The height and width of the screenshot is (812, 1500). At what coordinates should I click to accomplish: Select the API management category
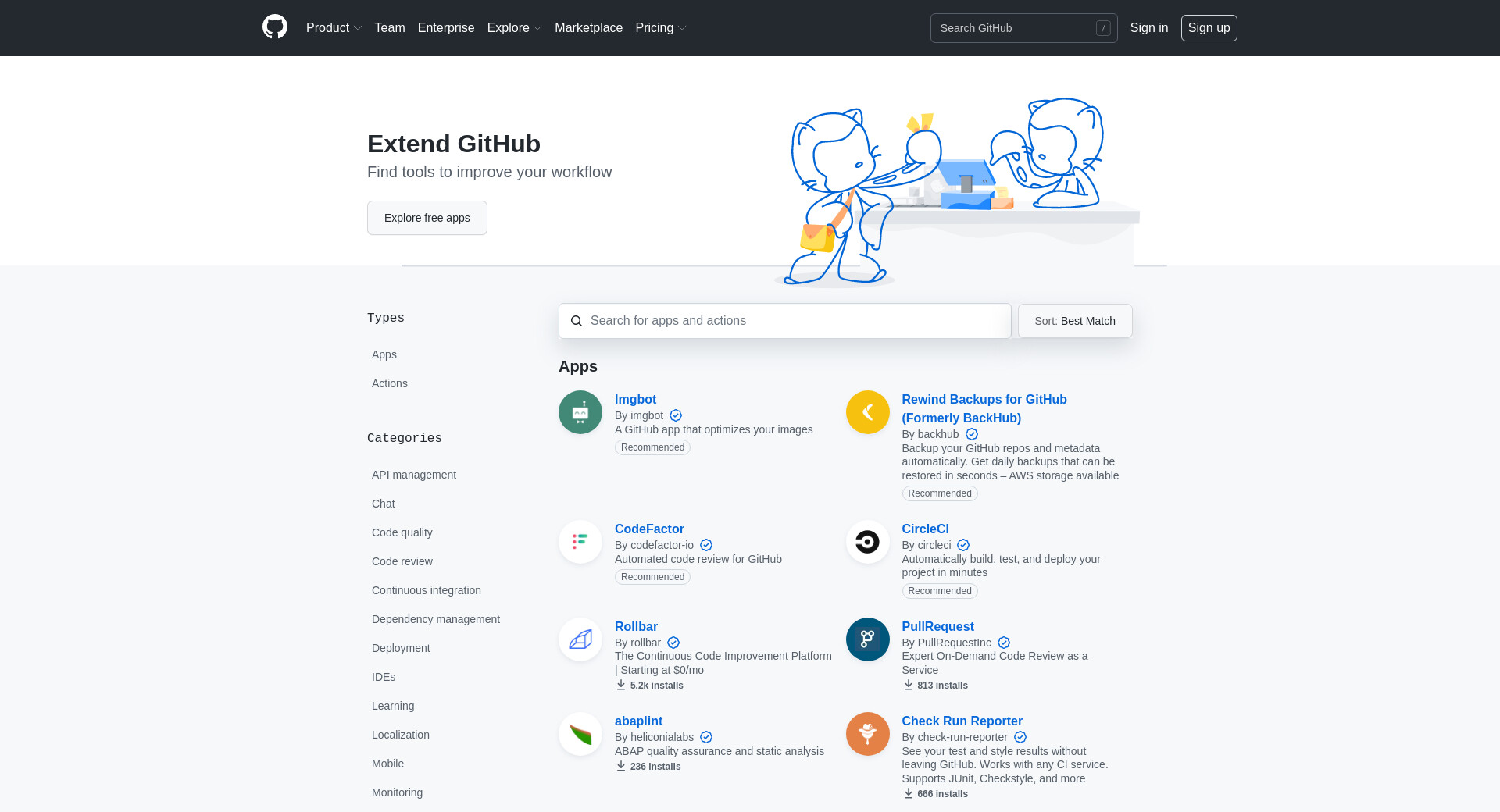pyautogui.click(x=414, y=475)
